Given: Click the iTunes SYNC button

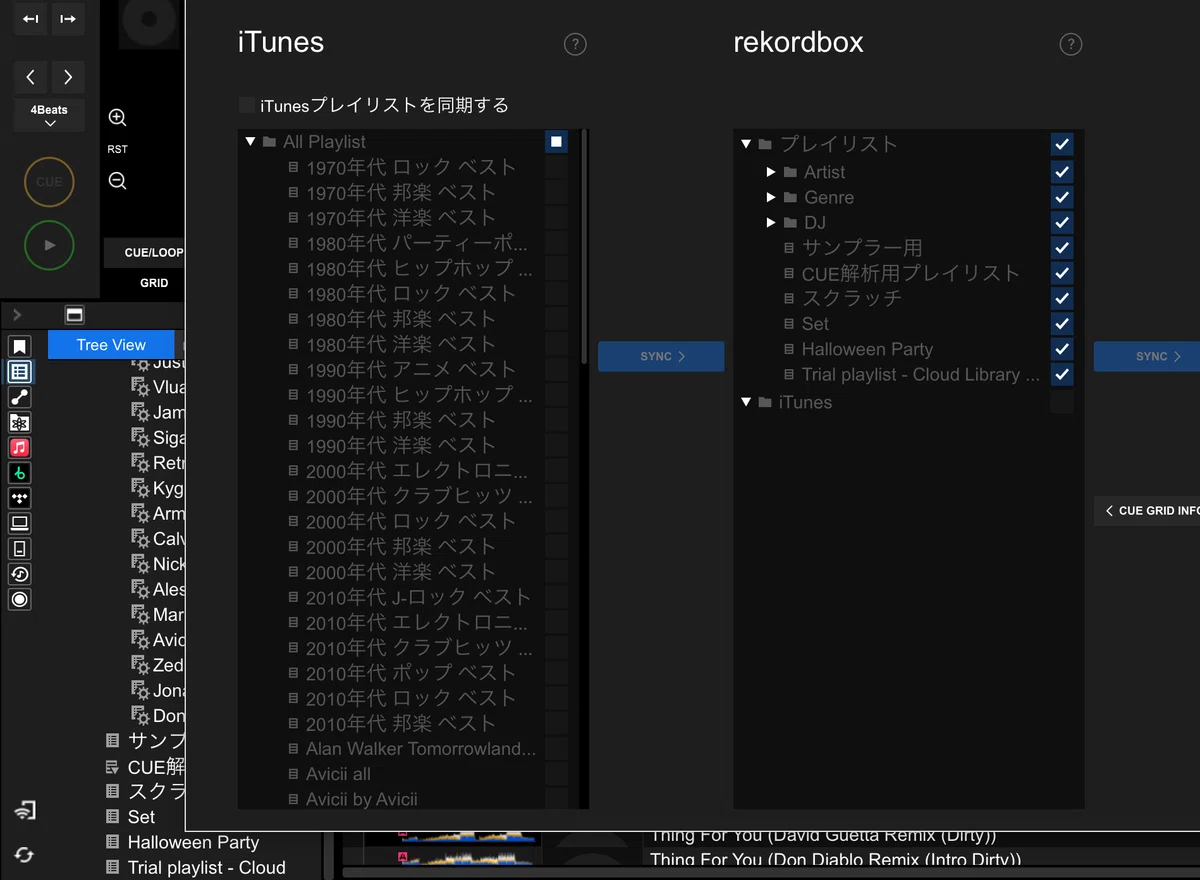Looking at the screenshot, I should point(661,357).
